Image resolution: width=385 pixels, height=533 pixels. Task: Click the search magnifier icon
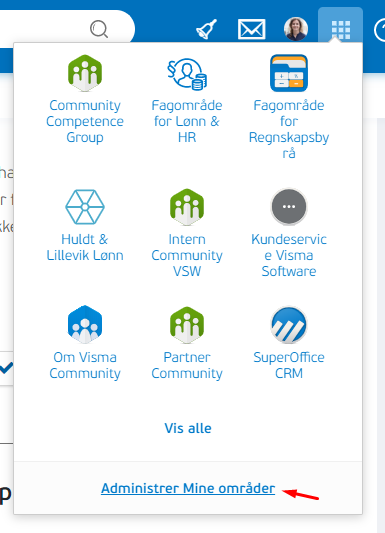click(99, 29)
